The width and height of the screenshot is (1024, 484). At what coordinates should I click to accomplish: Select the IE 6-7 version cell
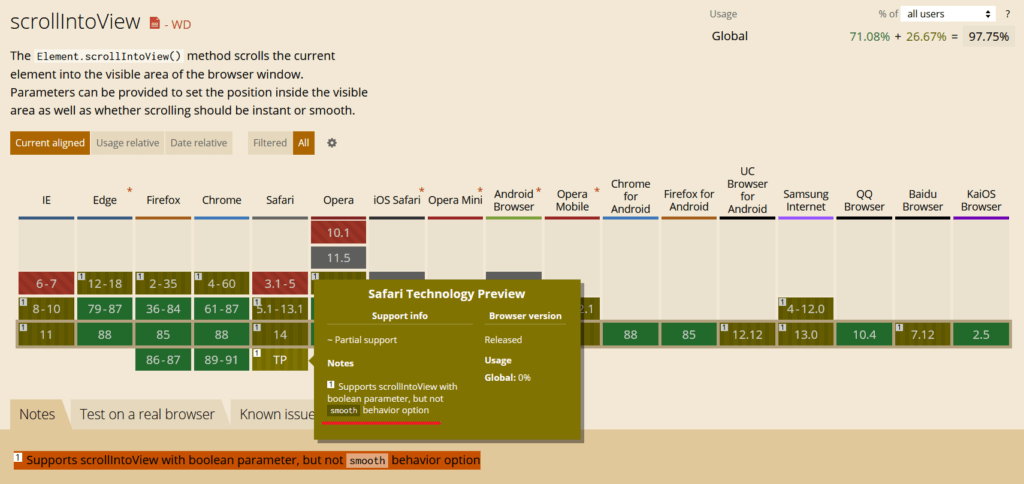click(x=46, y=283)
